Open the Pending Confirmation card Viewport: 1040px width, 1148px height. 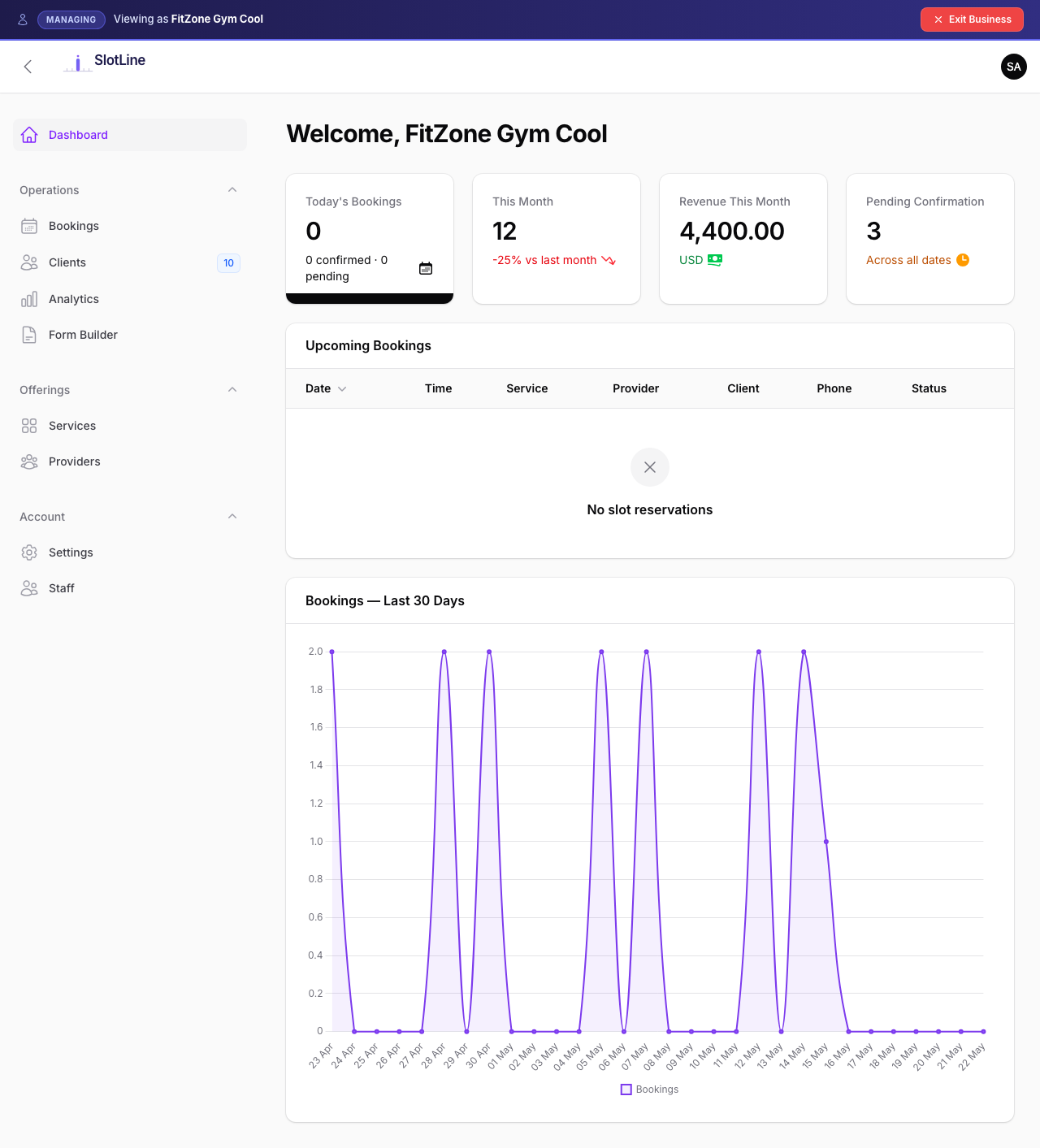tap(930, 239)
